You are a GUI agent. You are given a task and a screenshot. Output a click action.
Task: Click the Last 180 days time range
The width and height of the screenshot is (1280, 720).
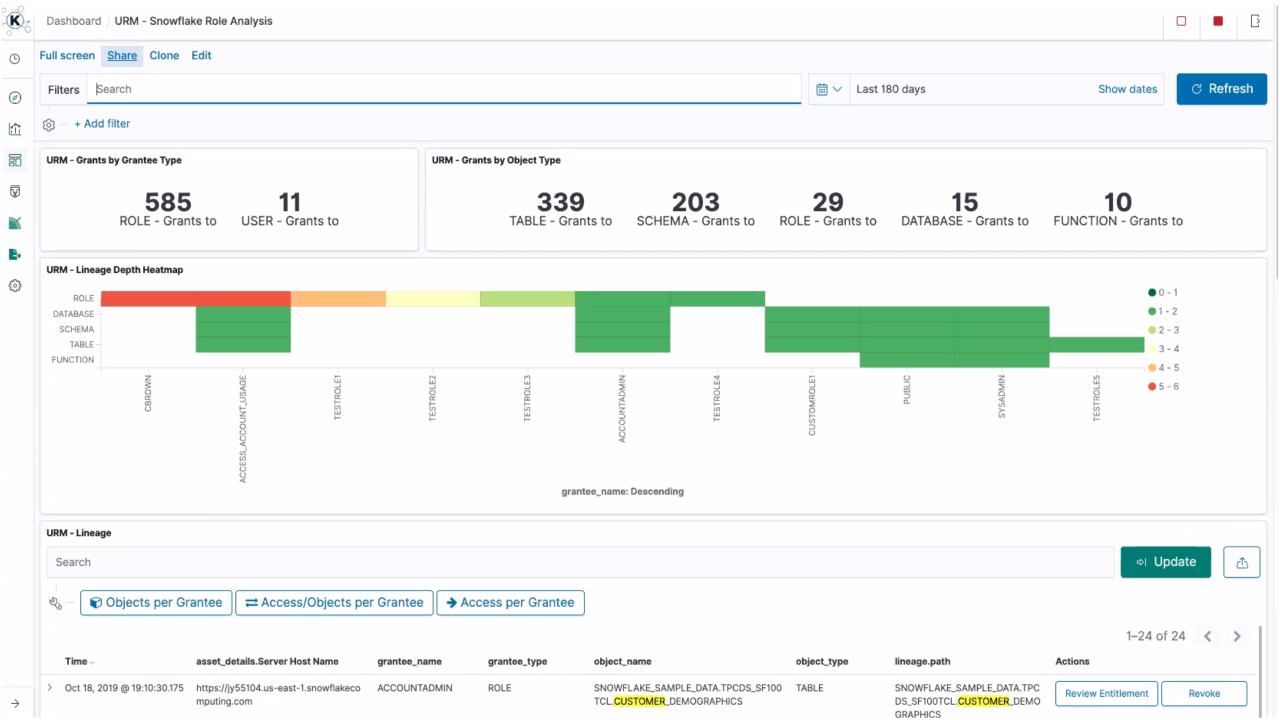(x=891, y=89)
